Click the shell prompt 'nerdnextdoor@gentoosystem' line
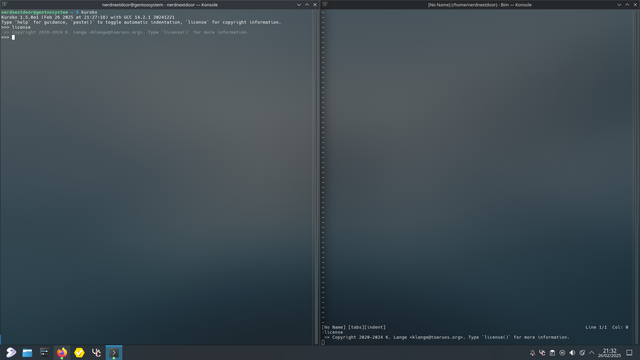Screen dimensions: 640x360 [x=49, y=12]
